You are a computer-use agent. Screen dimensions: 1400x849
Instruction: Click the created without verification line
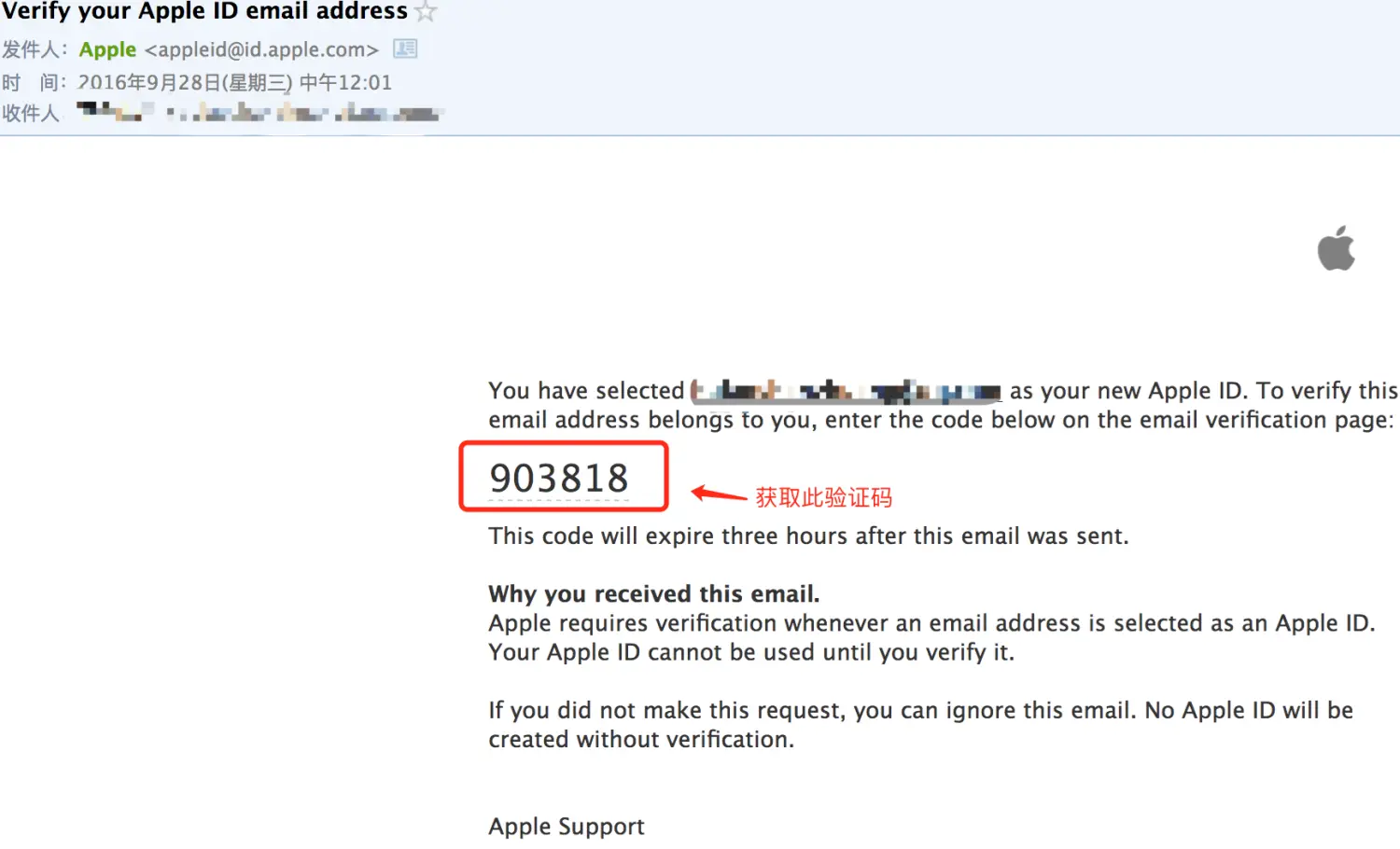(x=641, y=739)
